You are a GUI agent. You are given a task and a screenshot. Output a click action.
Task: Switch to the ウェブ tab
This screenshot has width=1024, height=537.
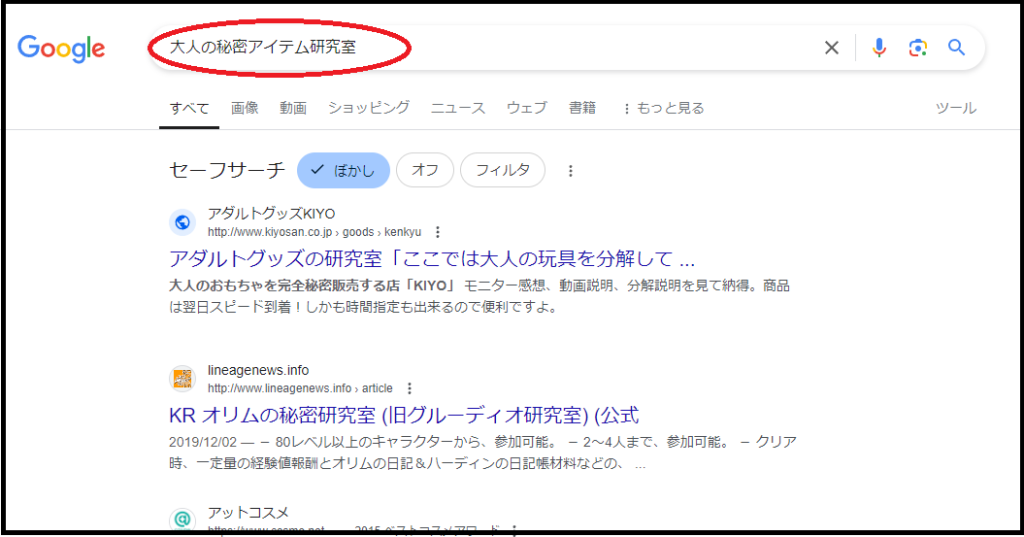[x=527, y=108]
